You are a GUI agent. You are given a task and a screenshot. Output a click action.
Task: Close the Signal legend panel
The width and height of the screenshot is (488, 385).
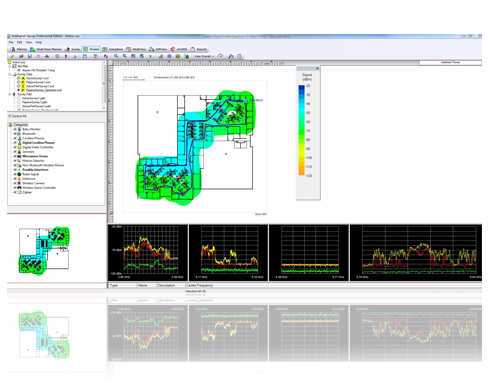317,68
